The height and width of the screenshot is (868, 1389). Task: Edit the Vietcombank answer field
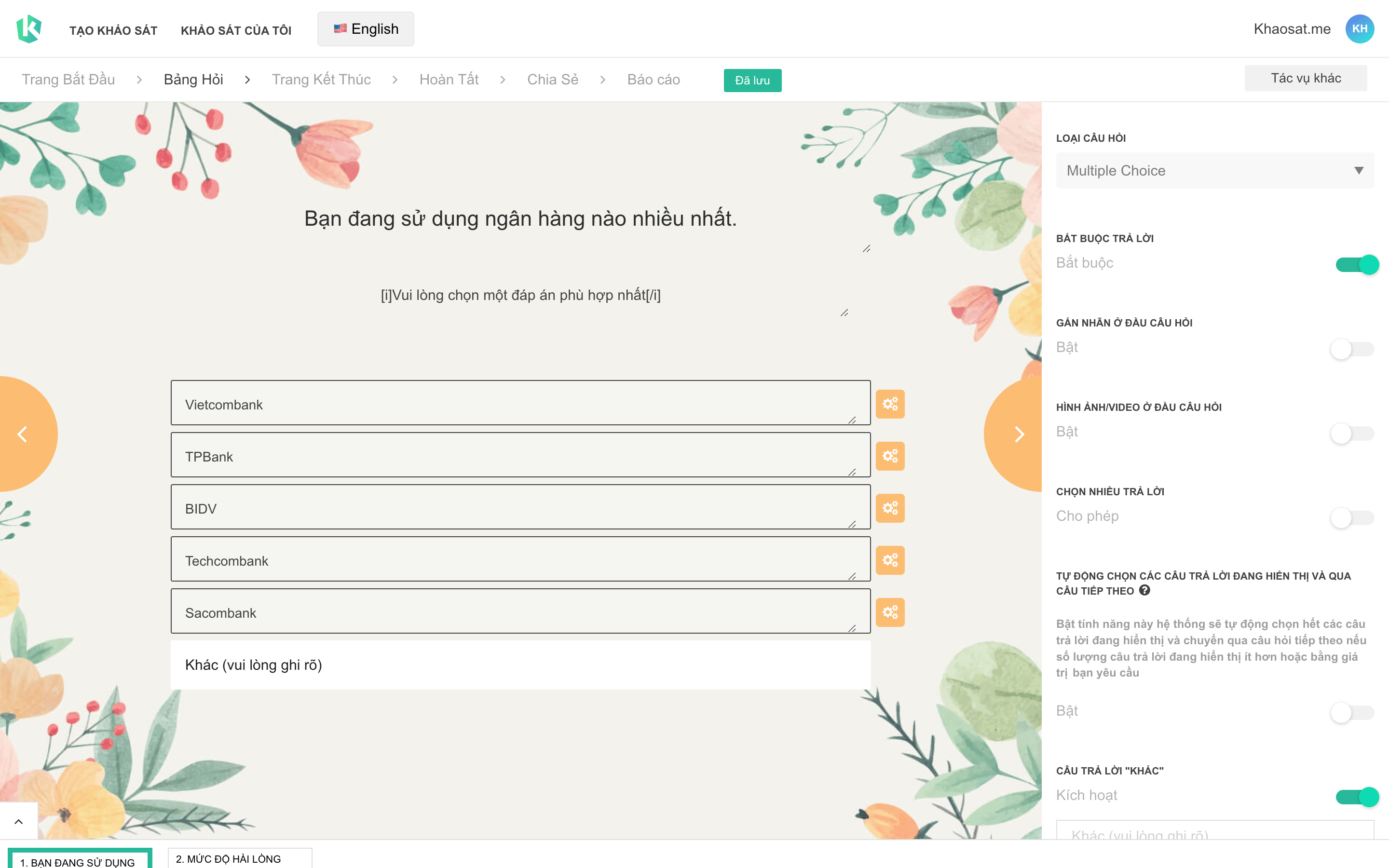[x=520, y=403]
